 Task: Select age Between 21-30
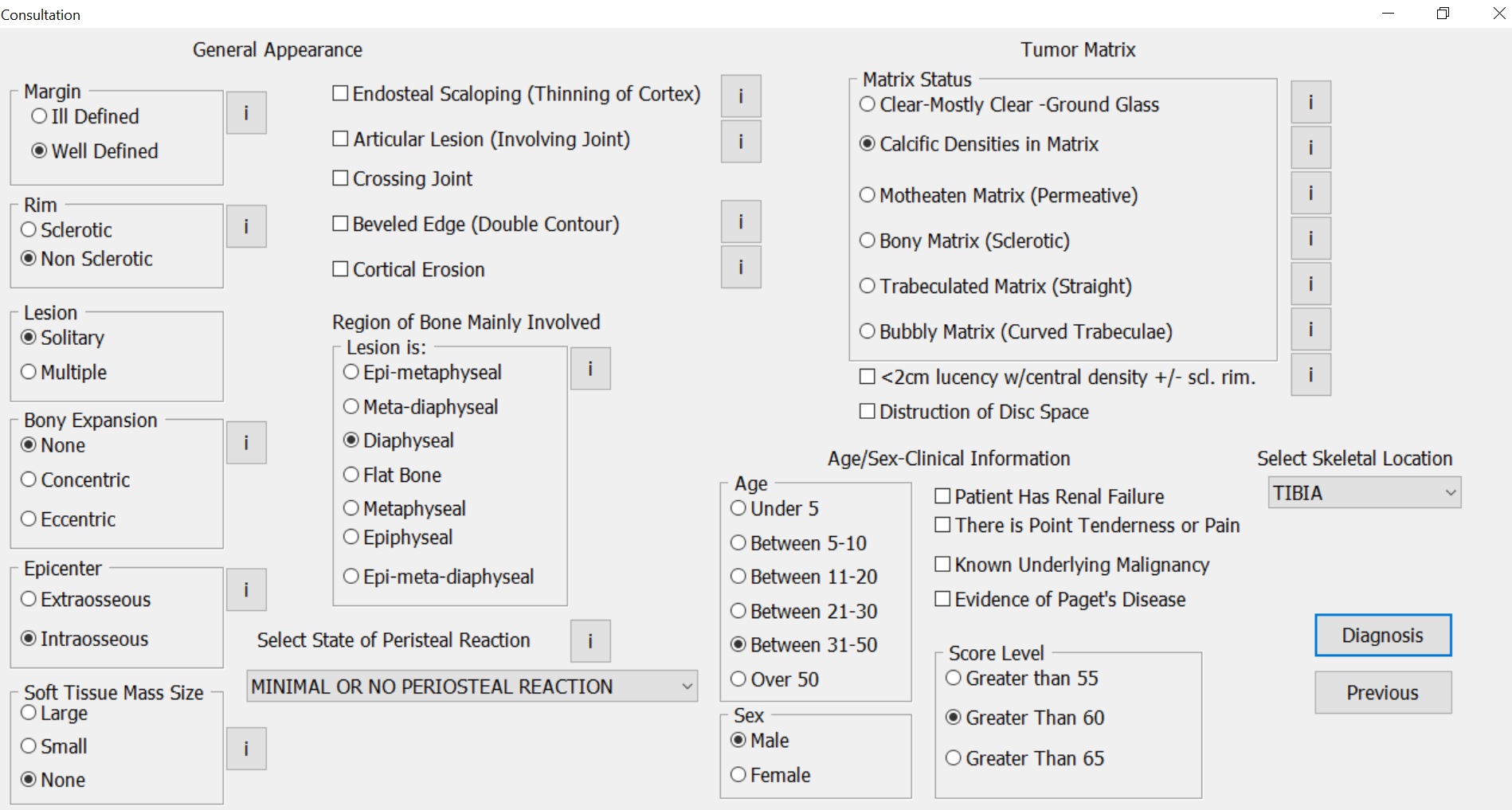click(x=805, y=611)
